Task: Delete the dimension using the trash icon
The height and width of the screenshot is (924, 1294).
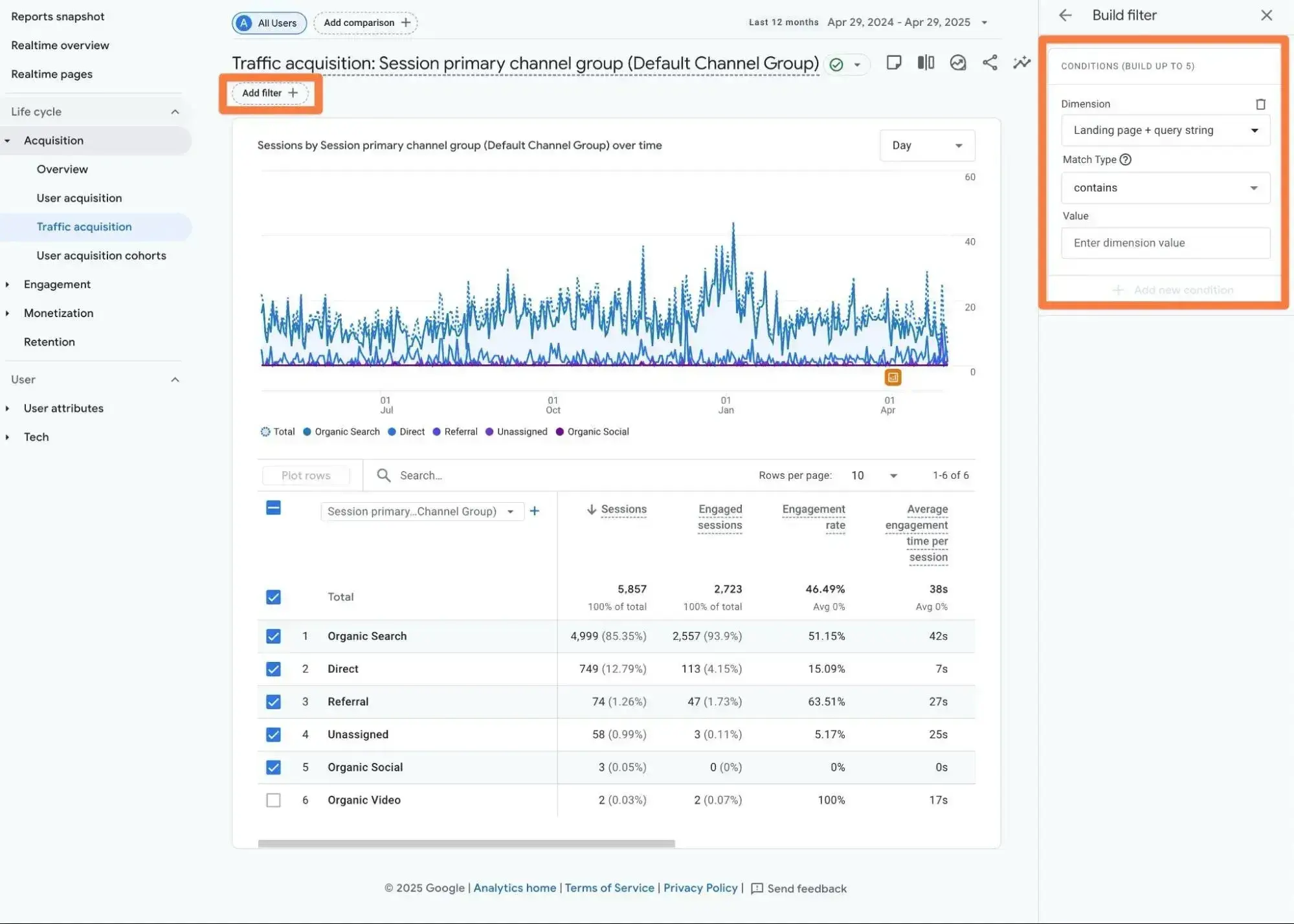Action: click(1261, 104)
